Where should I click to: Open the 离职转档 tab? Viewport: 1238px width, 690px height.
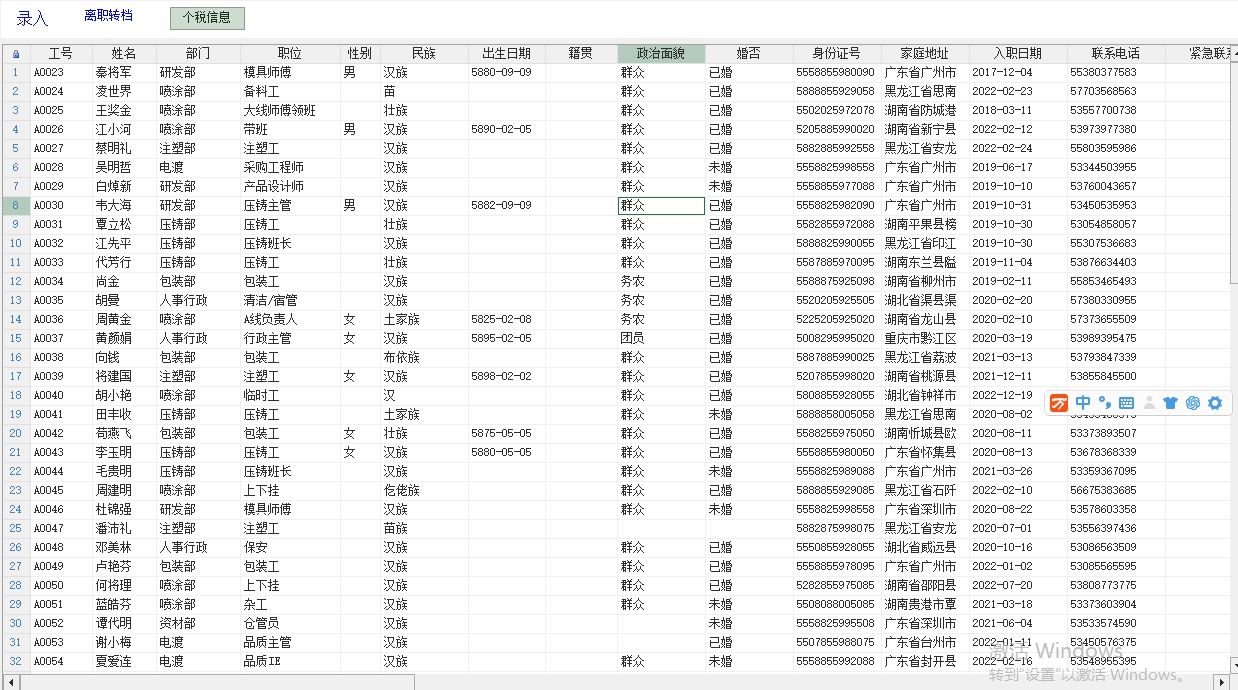[109, 16]
